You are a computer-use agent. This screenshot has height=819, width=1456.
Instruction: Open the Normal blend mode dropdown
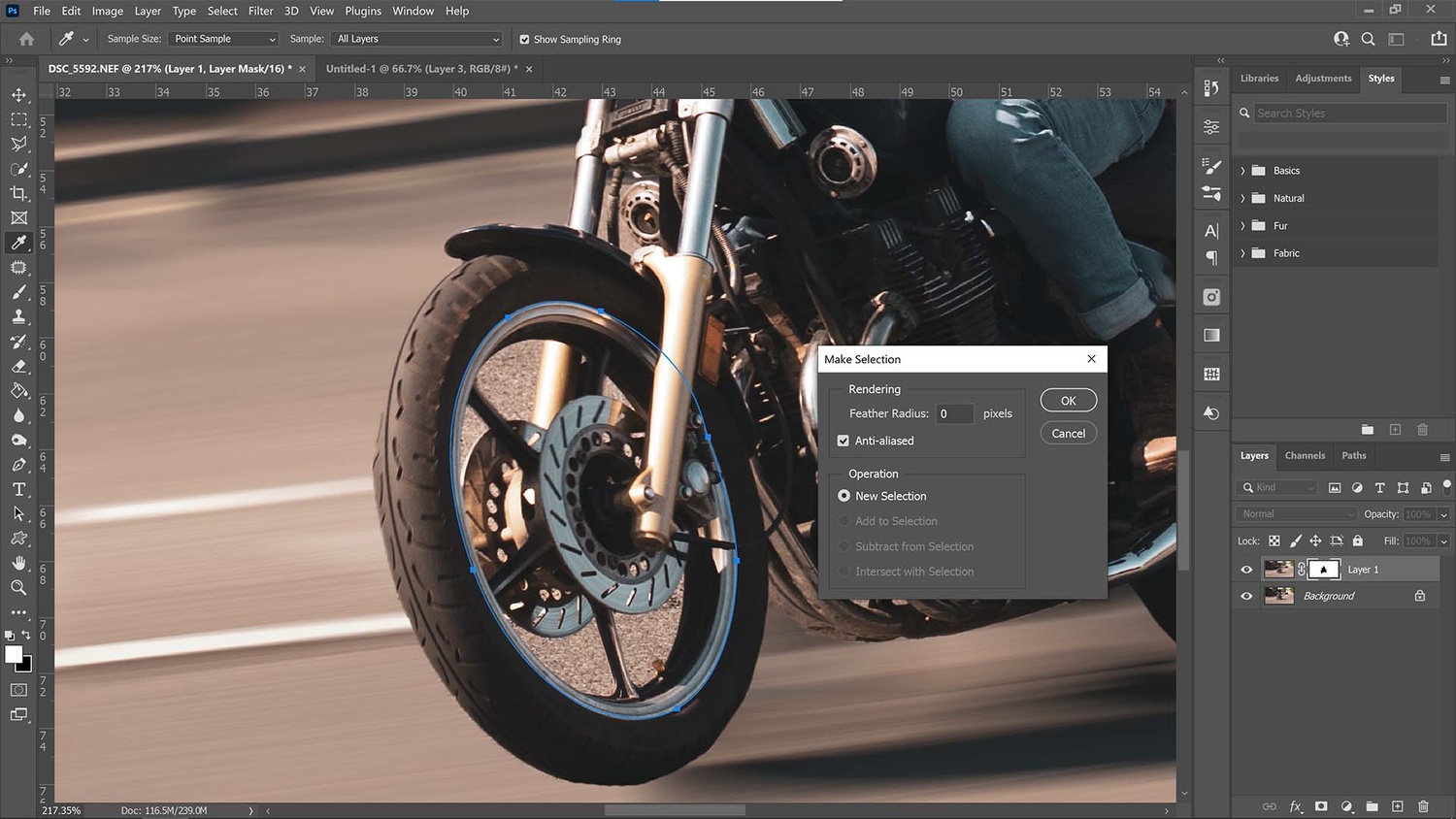pos(1297,514)
